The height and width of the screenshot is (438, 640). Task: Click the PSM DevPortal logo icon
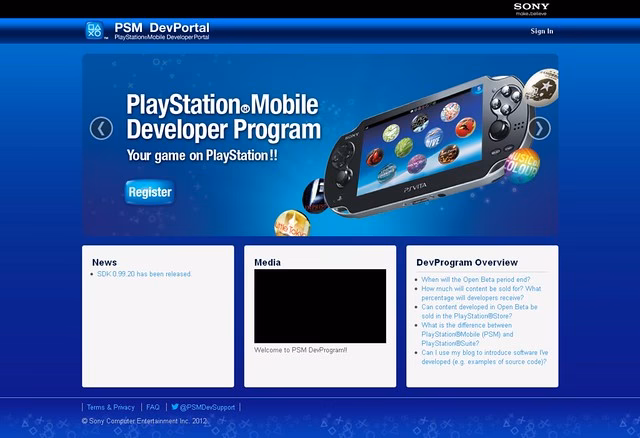pyautogui.click(x=97, y=30)
